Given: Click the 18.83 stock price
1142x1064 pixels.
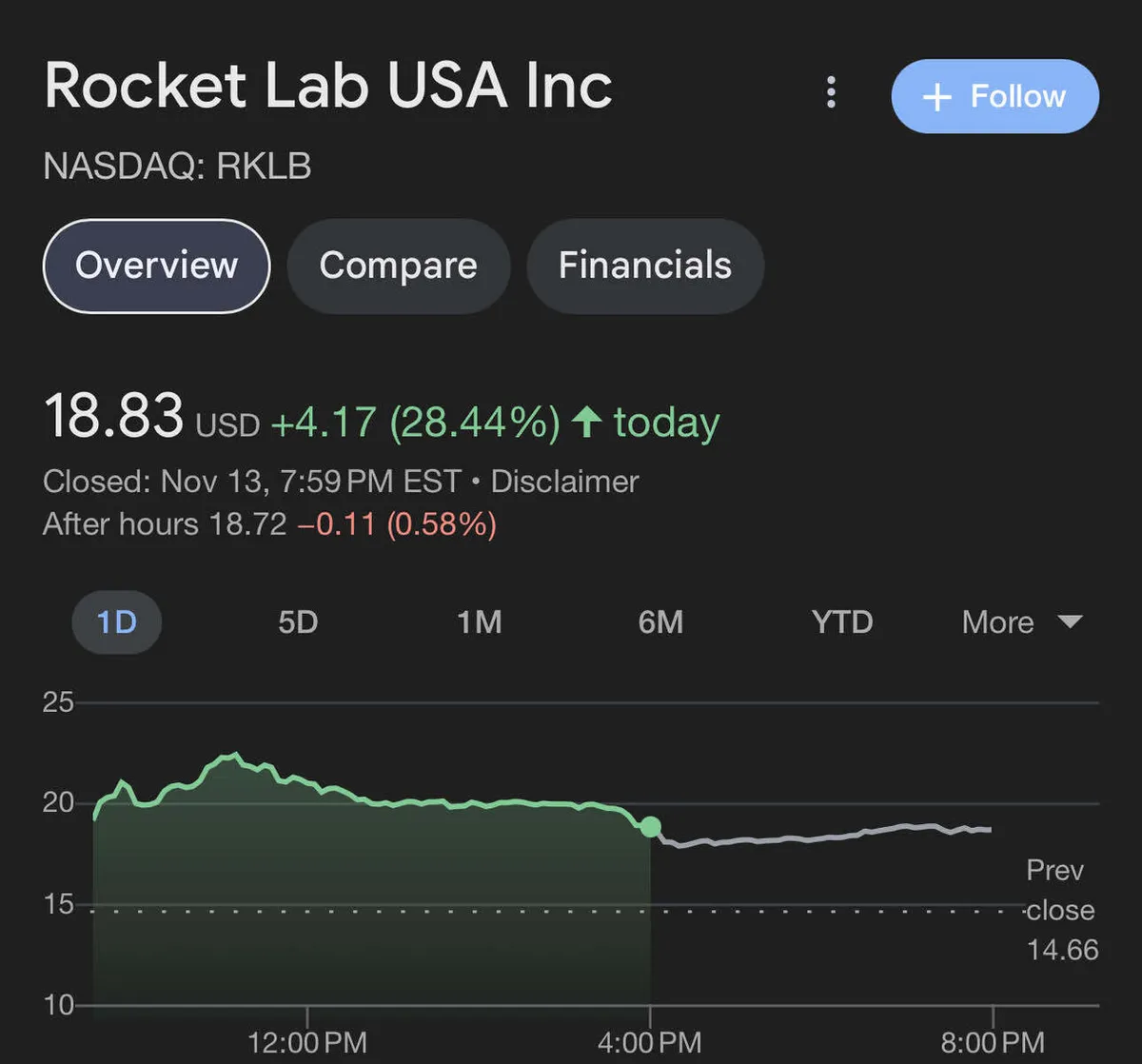Looking at the screenshot, I should (113, 417).
